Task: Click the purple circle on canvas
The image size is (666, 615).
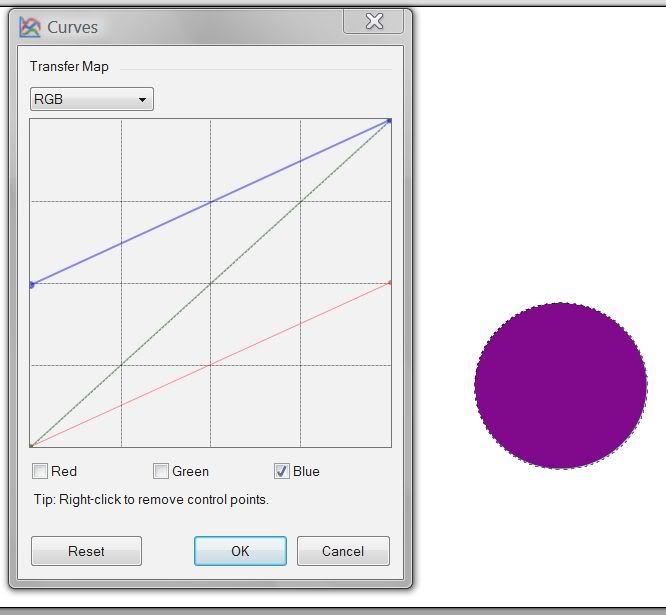Action: pos(561,386)
